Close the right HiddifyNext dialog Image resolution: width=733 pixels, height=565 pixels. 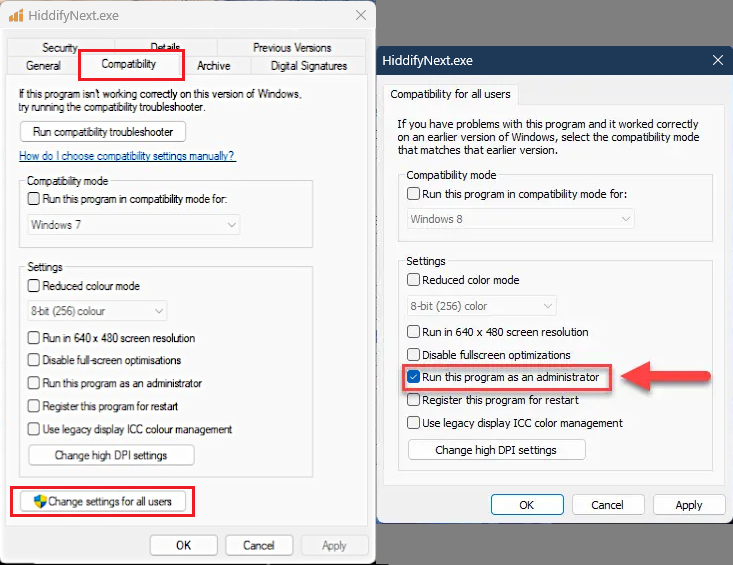[717, 61]
